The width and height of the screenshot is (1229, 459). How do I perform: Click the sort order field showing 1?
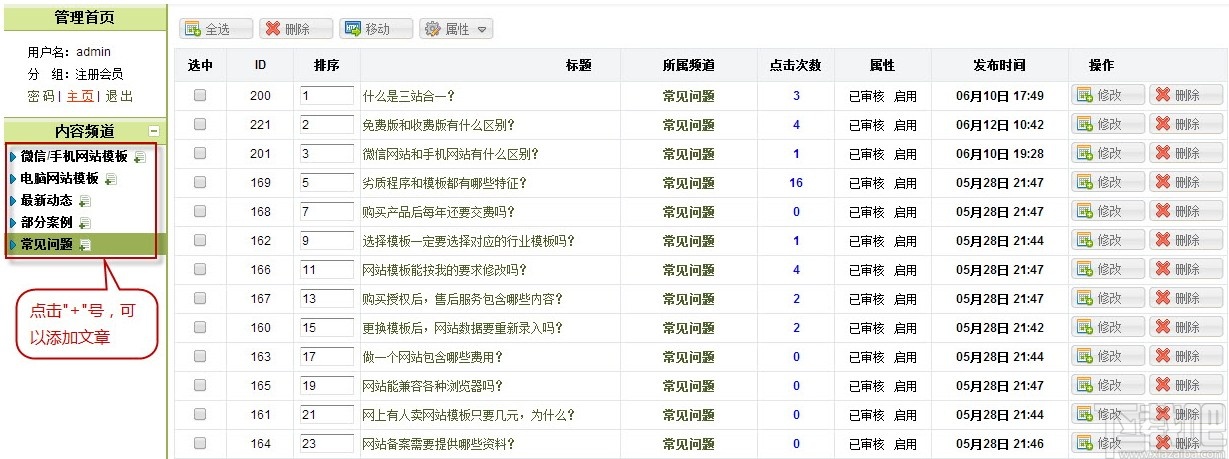[x=326, y=96]
